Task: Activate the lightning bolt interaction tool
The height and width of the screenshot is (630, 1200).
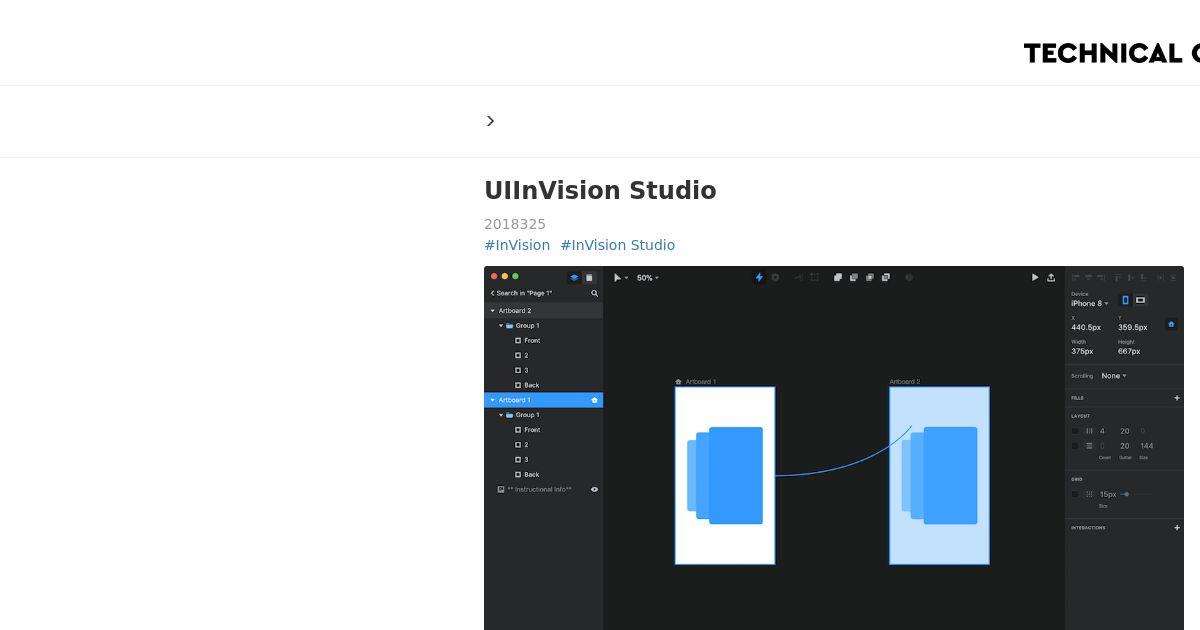Action: click(x=759, y=277)
